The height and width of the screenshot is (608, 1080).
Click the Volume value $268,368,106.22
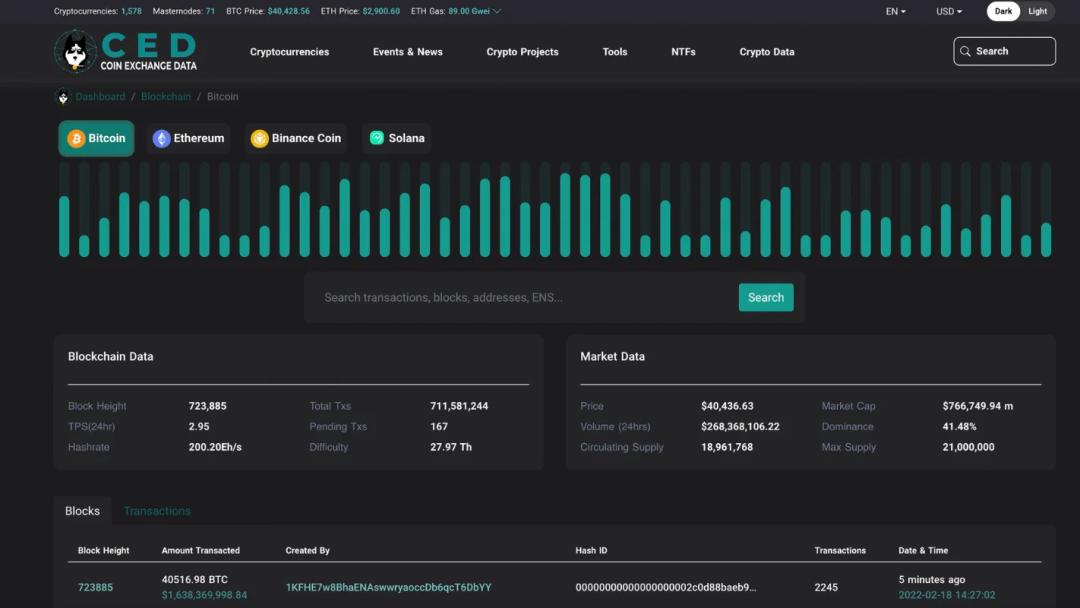[x=740, y=427]
